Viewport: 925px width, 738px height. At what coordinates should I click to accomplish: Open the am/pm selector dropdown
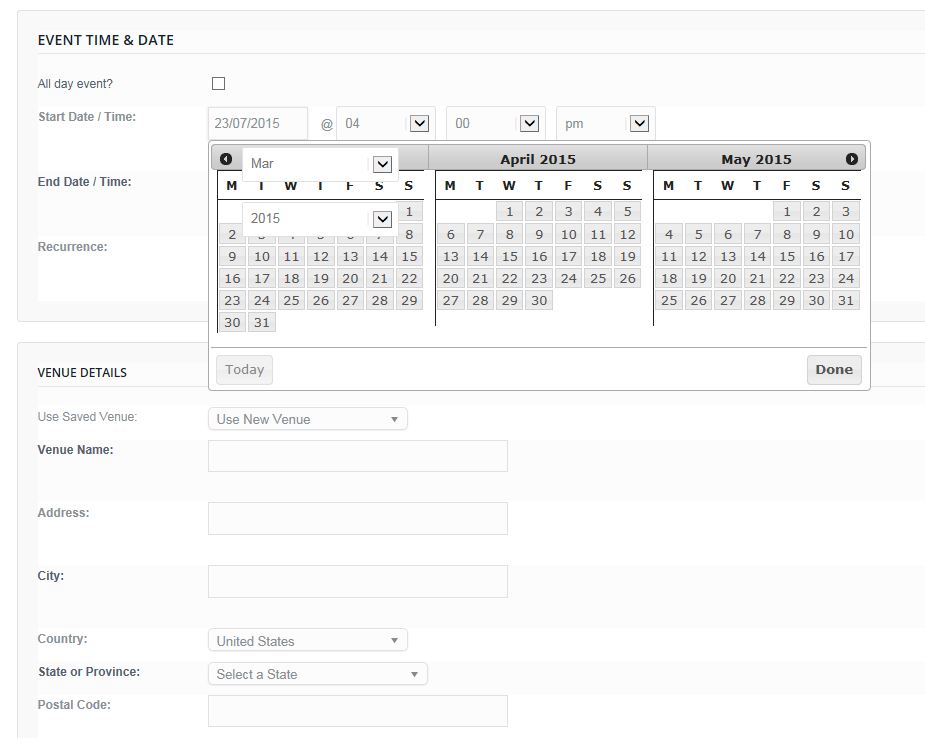(x=639, y=123)
